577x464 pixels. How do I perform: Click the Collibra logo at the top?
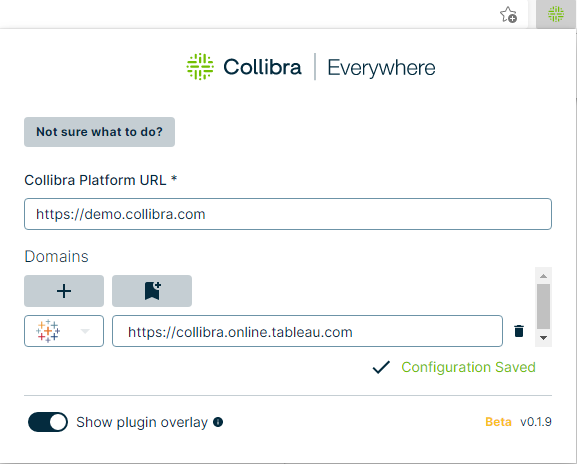[x=244, y=67]
